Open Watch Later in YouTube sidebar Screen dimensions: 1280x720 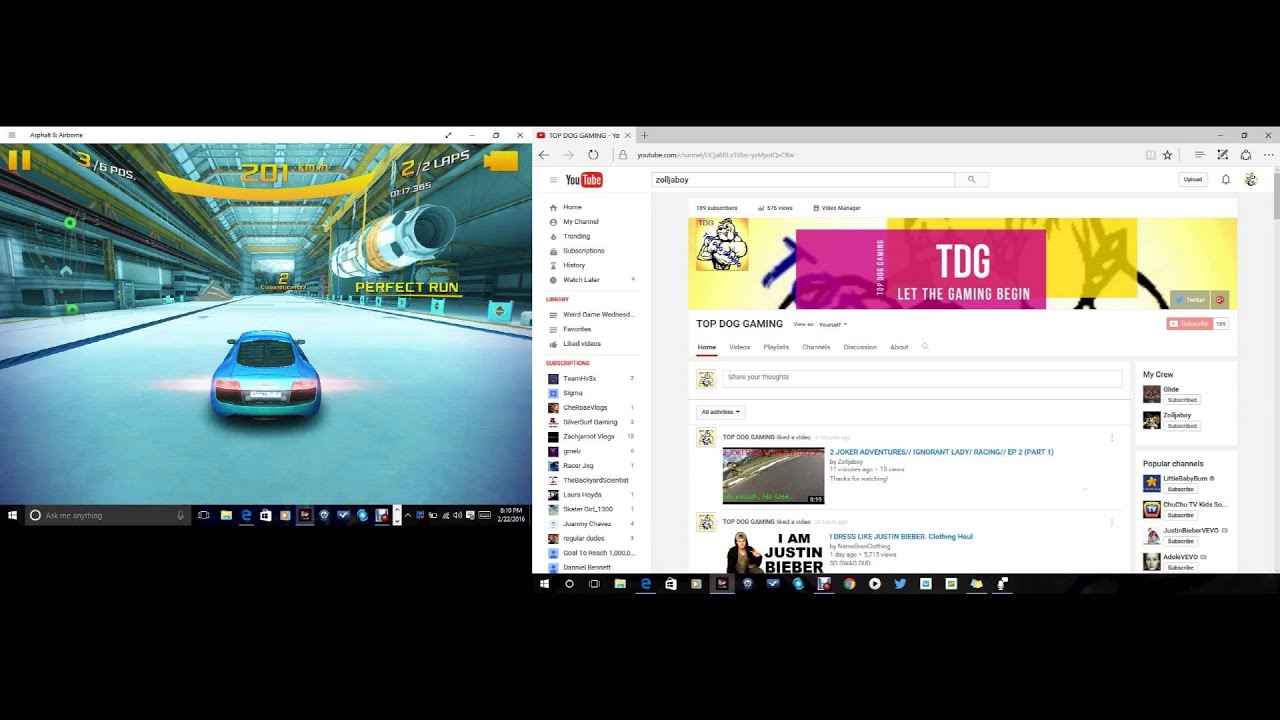581,280
